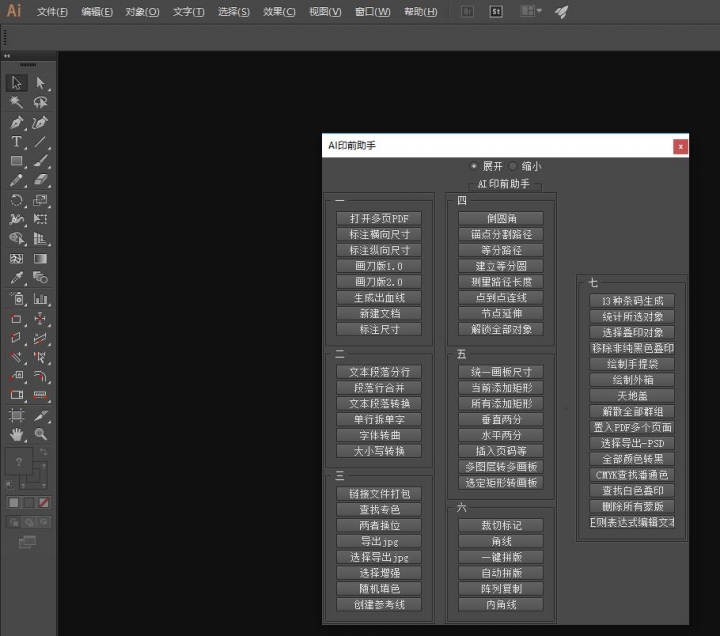
Task: Click the 倒圆角 button
Action: [501, 218]
